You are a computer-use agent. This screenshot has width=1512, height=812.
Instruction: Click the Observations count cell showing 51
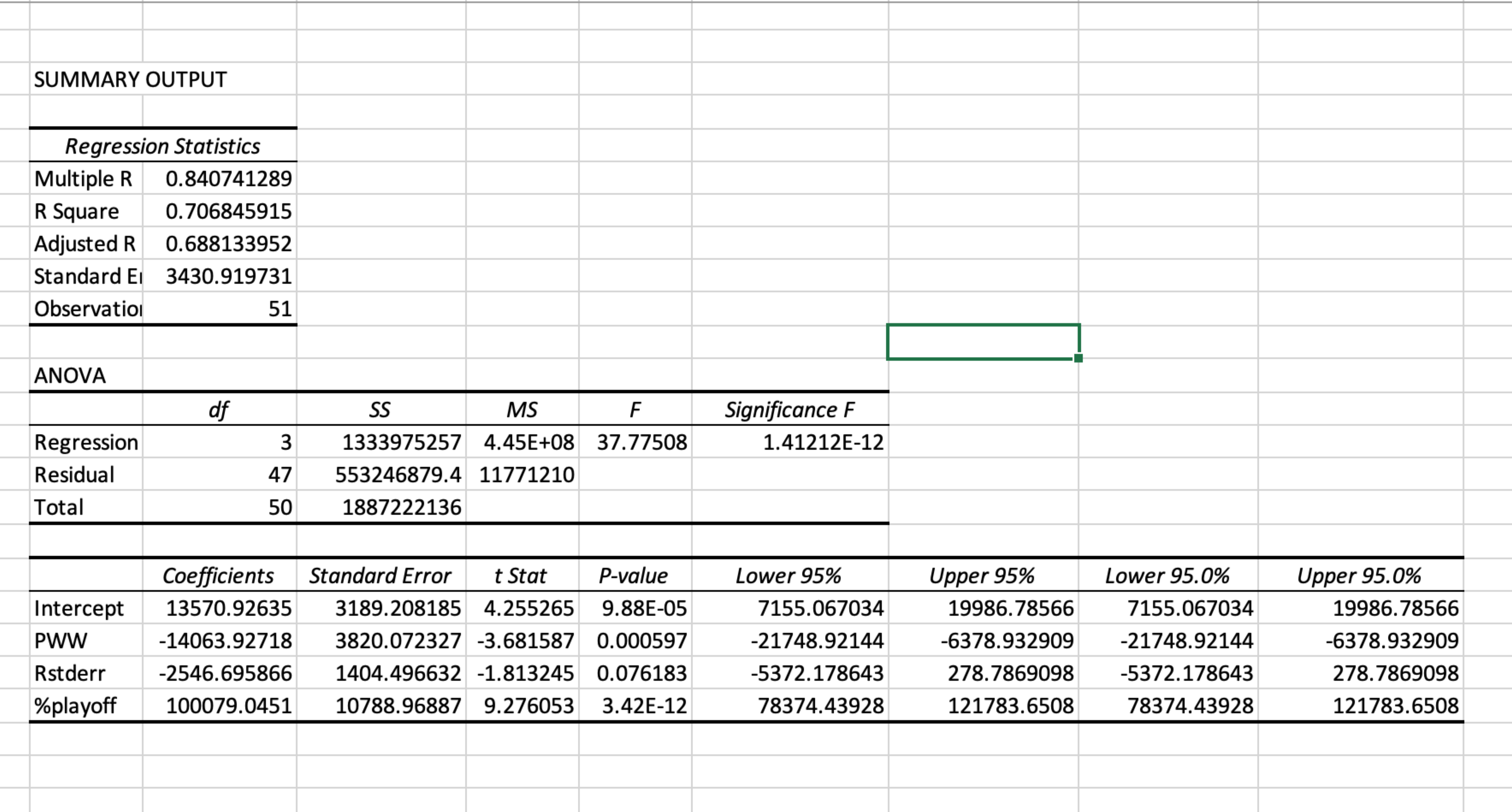point(219,308)
